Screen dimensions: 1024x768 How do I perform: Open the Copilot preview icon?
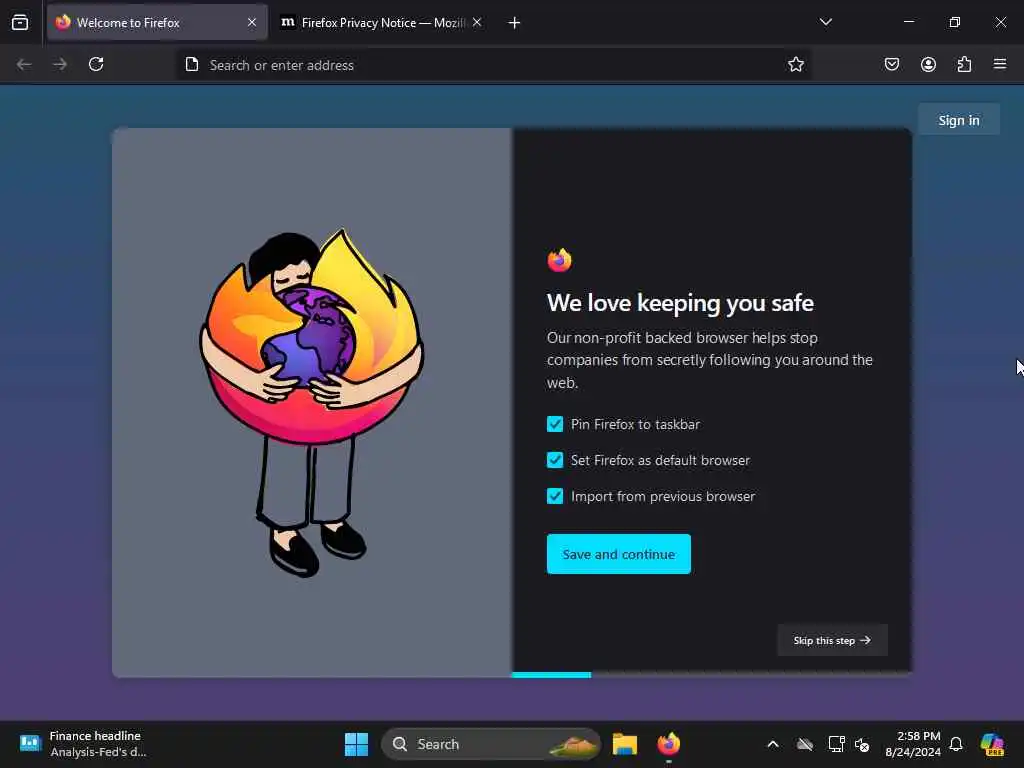(x=992, y=744)
